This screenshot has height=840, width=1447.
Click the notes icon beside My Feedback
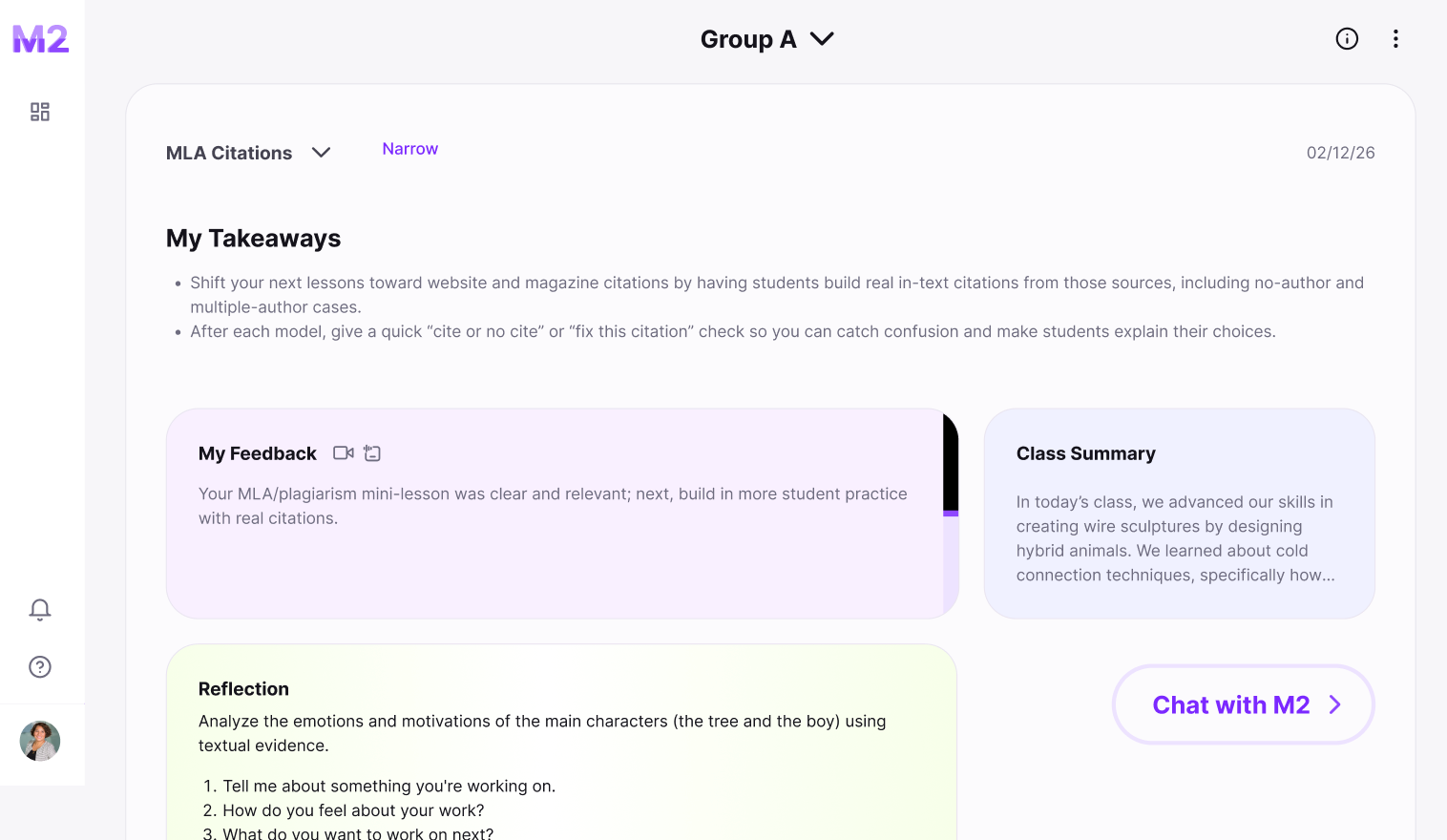pos(372,453)
